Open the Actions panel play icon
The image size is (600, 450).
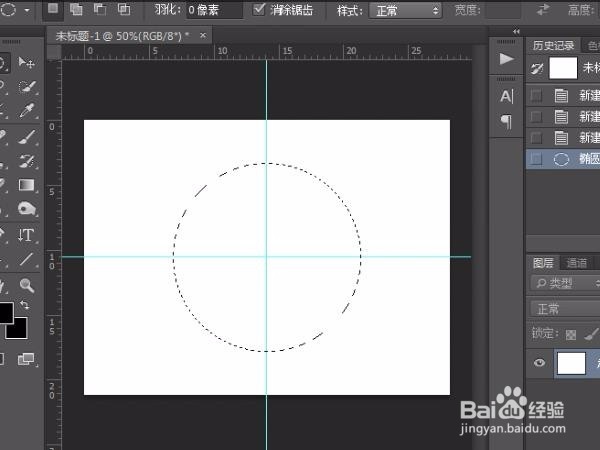point(506,59)
